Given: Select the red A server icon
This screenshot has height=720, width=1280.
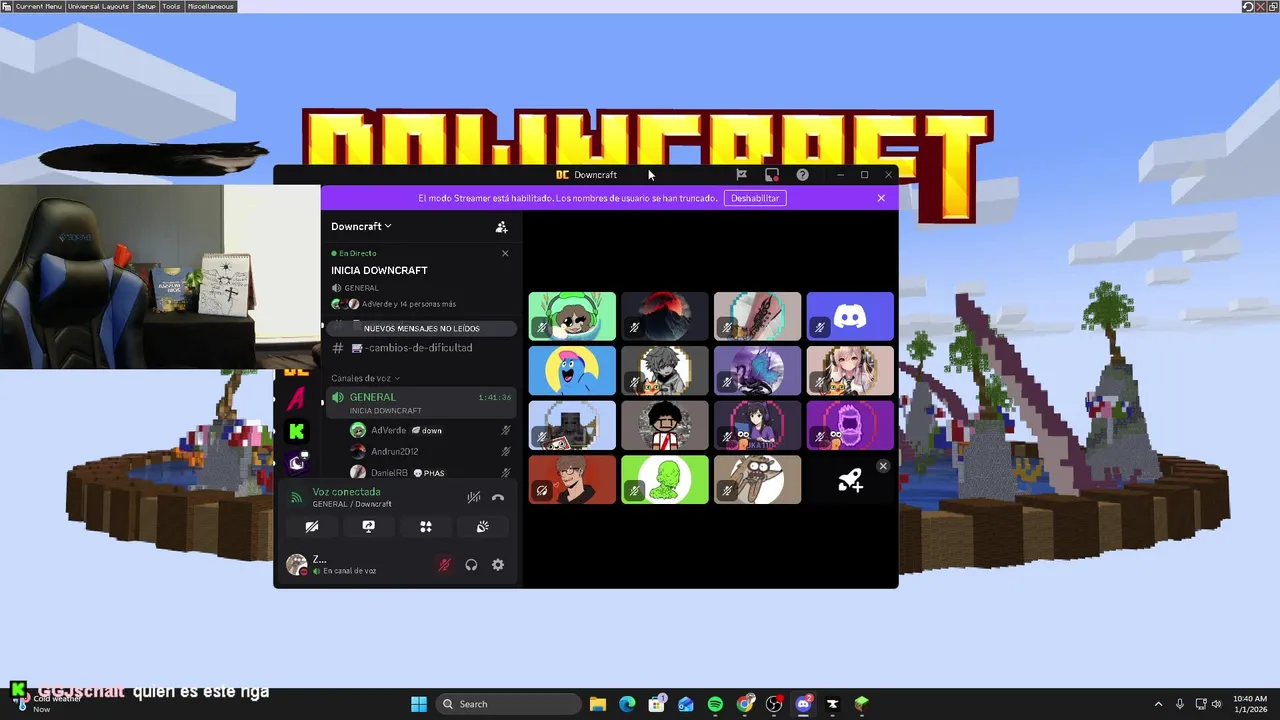Looking at the screenshot, I should pos(296,399).
